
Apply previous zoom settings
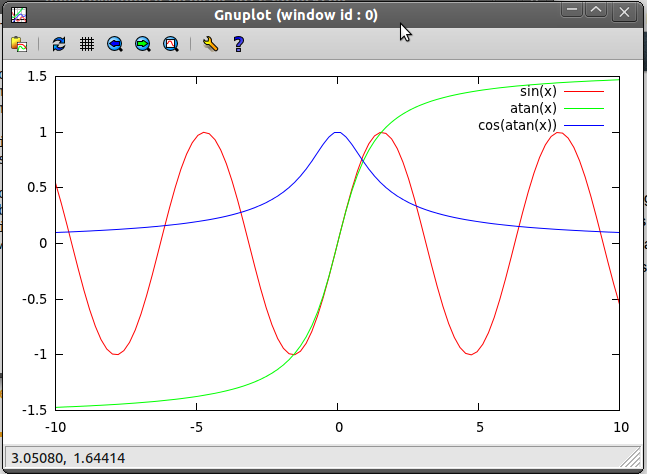(x=115, y=44)
